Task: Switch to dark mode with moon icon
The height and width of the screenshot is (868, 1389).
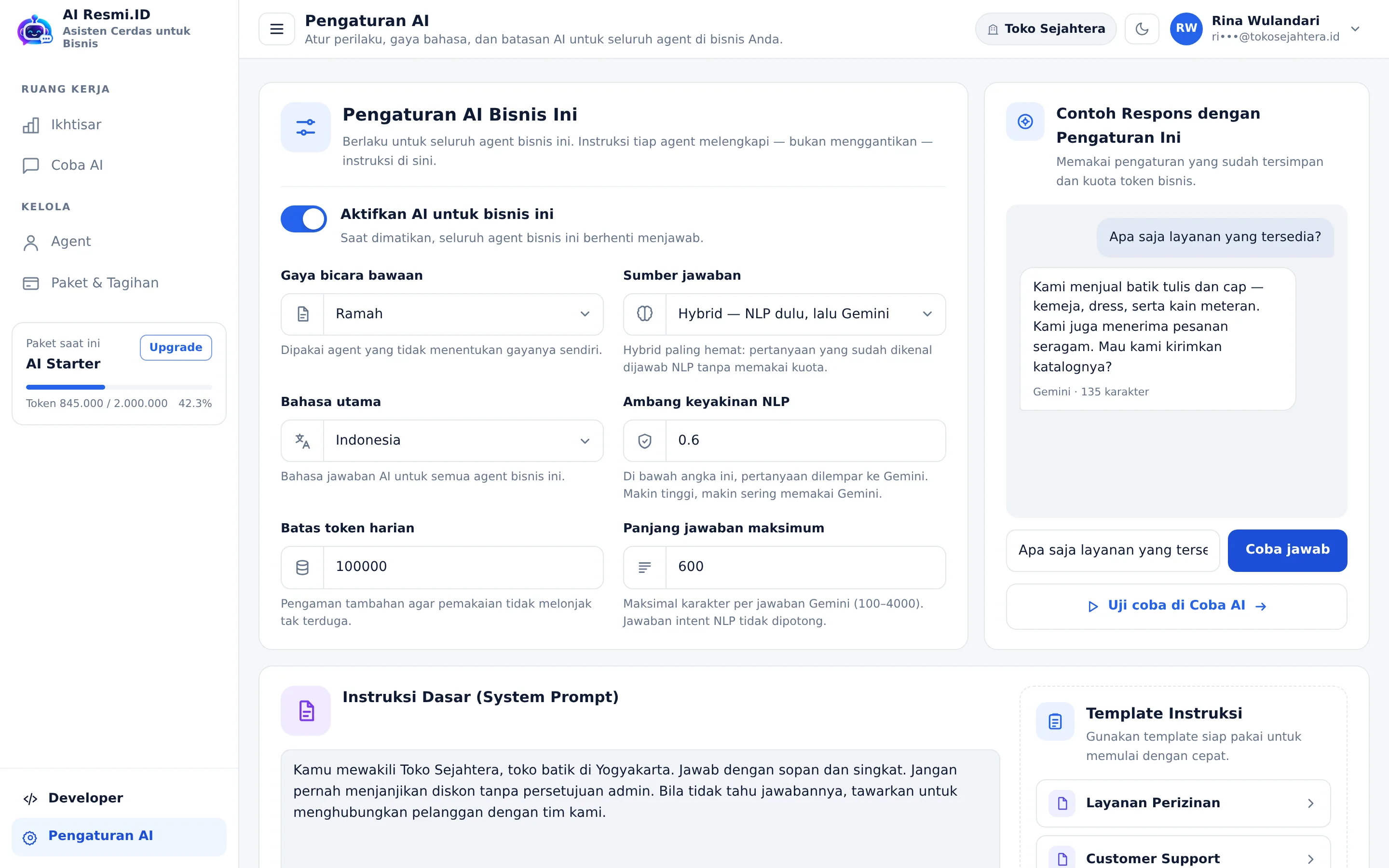Action: tap(1142, 29)
